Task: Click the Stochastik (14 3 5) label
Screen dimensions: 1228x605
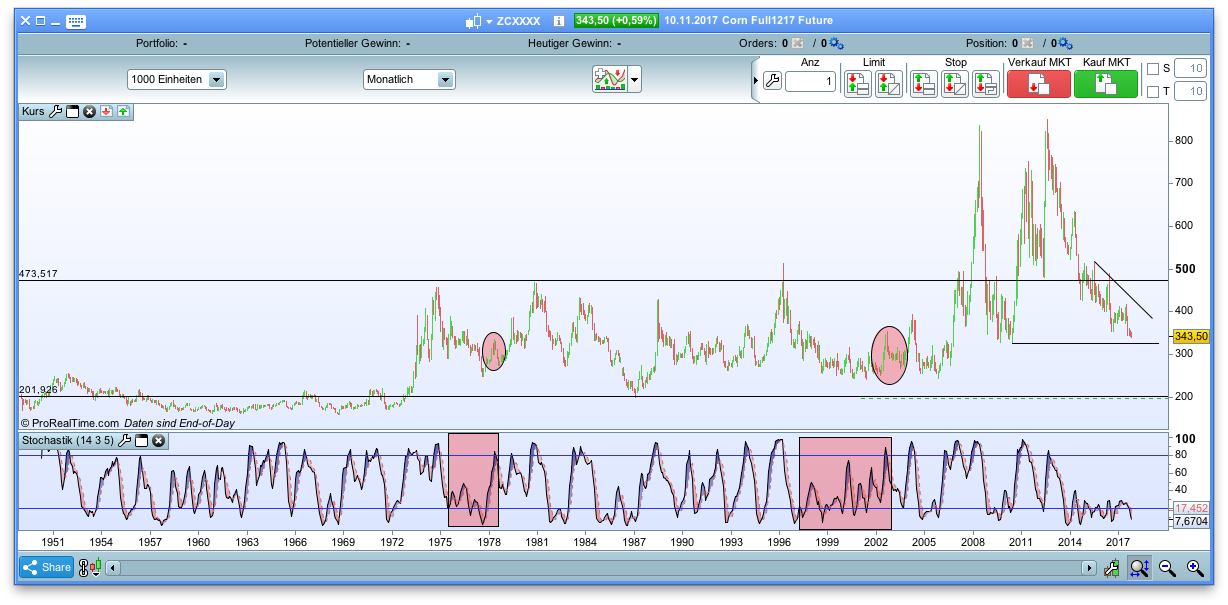Action: (x=66, y=440)
